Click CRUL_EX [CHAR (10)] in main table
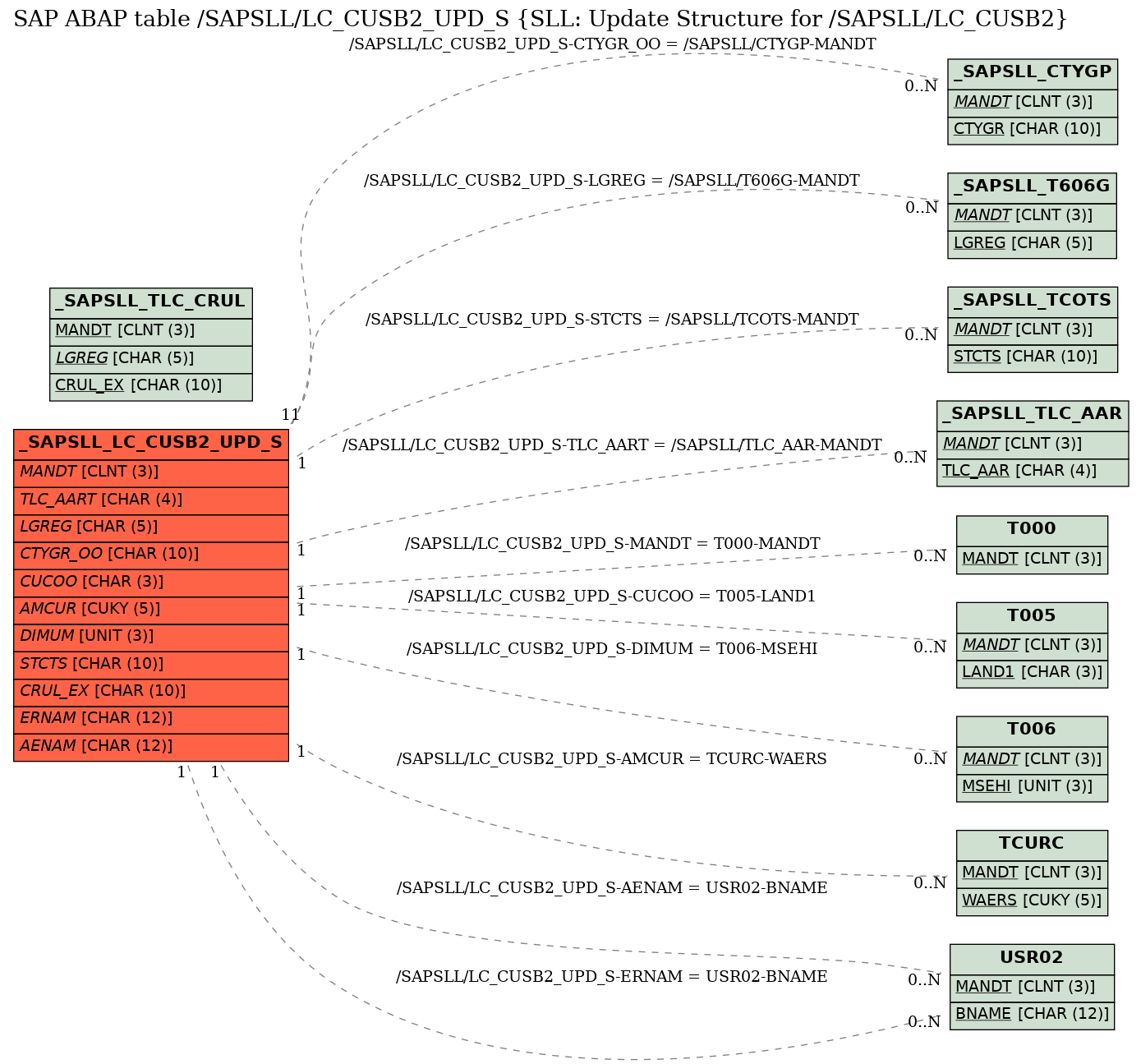Viewport: 1141px width, 1064px height. coord(151,691)
